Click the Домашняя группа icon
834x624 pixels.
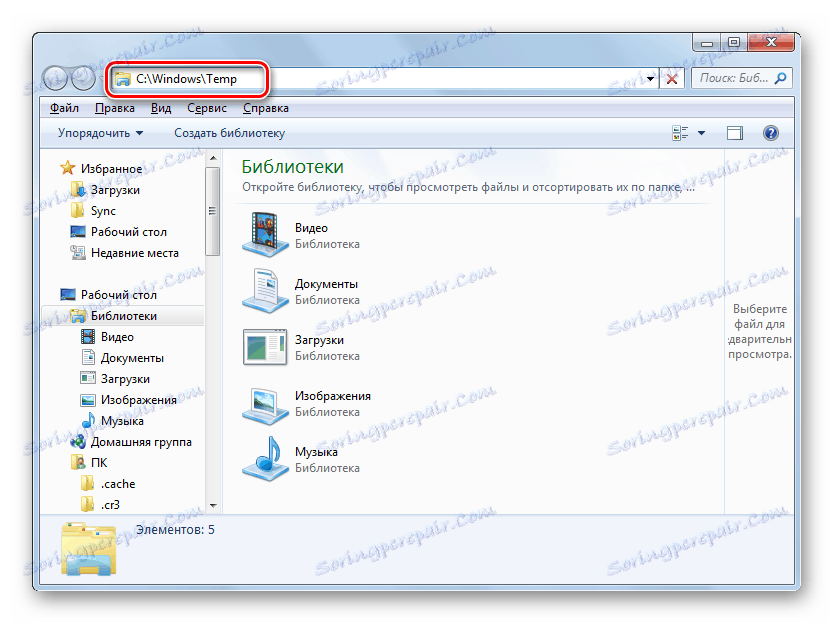(x=78, y=442)
